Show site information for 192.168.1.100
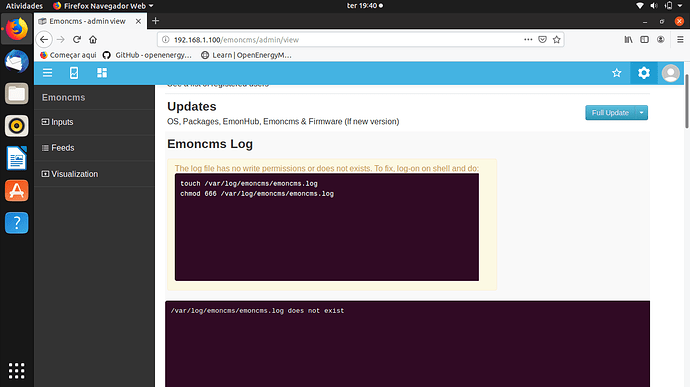Screen dimensions: 690x387 165,40
